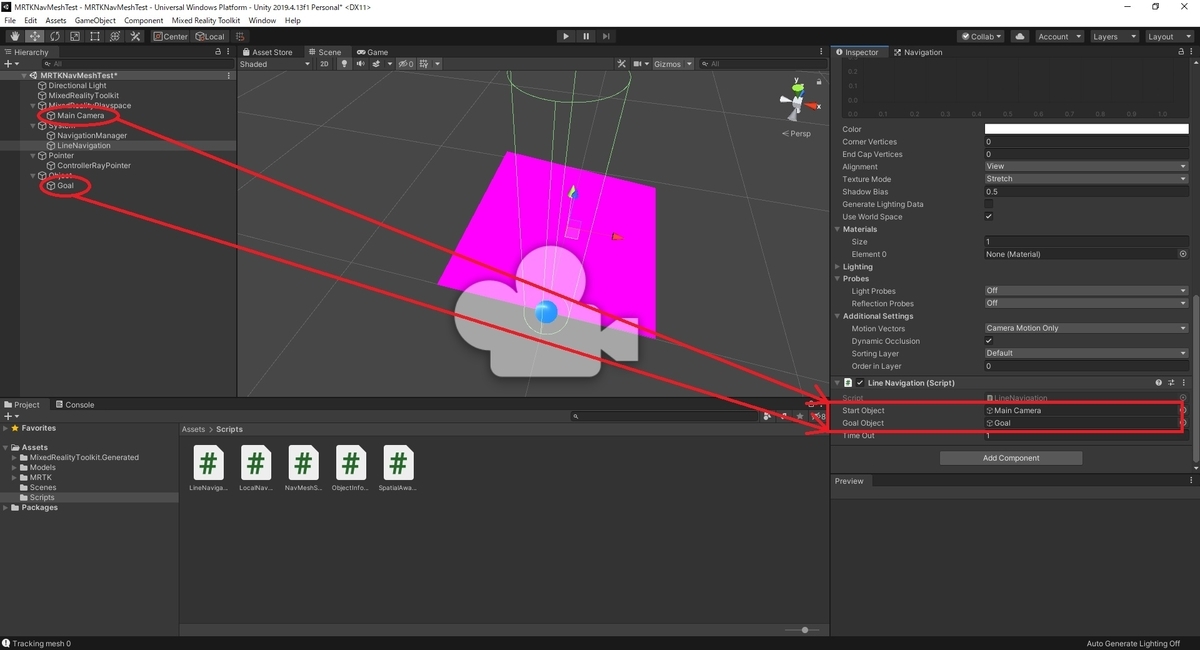Click Add Component button
Viewport: 1200px width, 650px height.
coord(1011,458)
